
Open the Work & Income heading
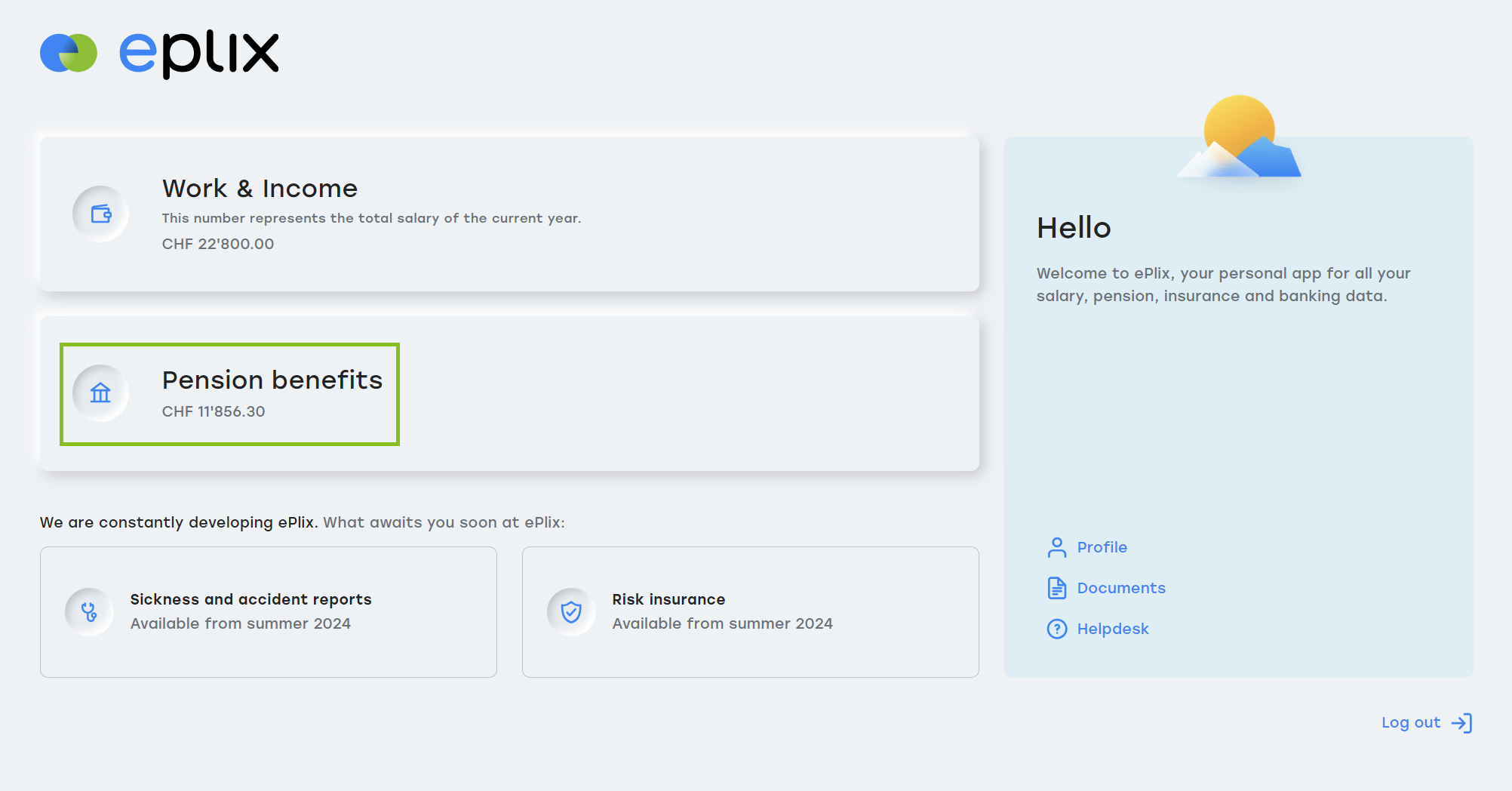point(260,189)
